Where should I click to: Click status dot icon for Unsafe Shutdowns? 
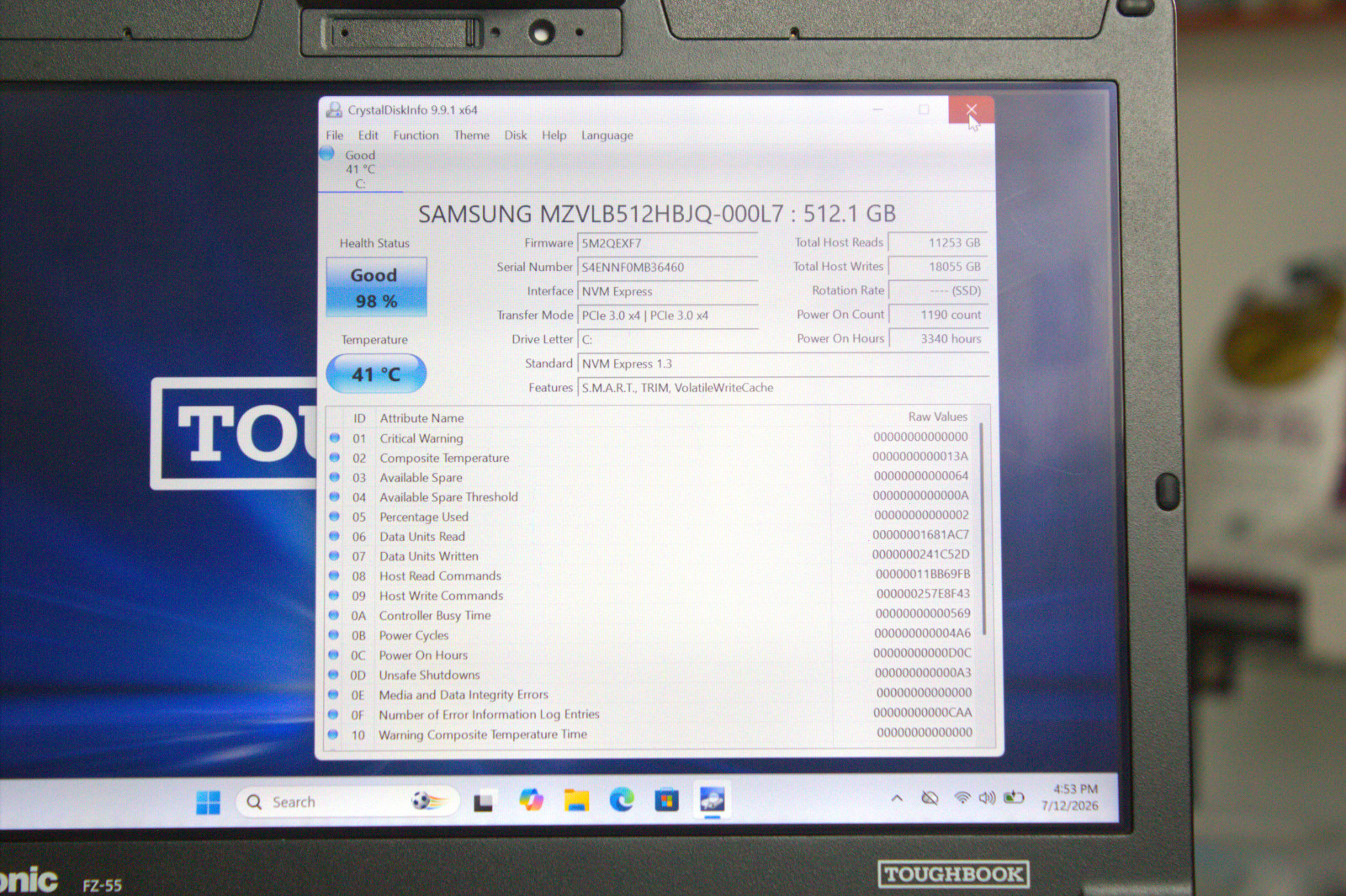pyautogui.click(x=333, y=675)
